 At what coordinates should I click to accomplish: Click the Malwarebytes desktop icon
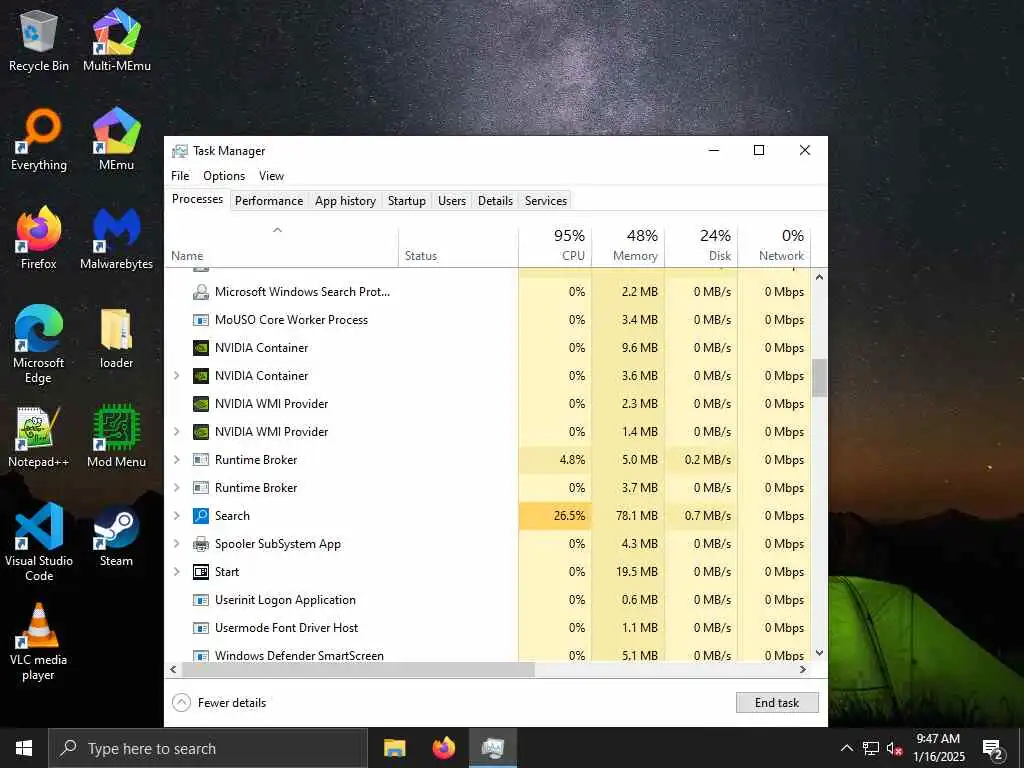[x=117, y=238]
